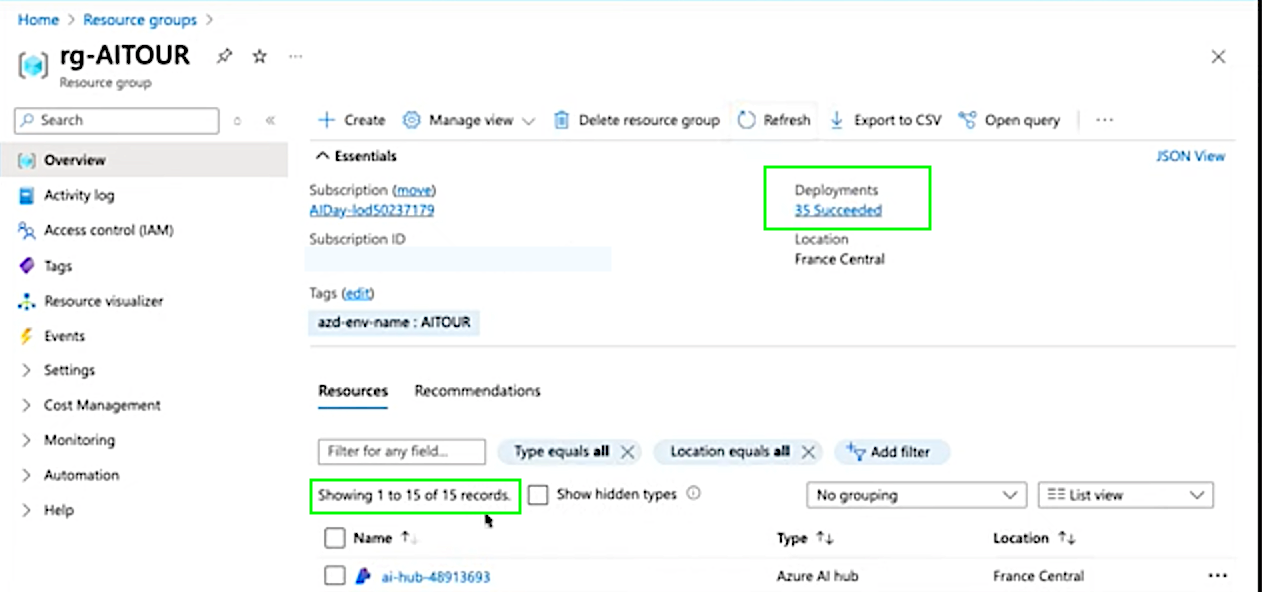Collapse the sidebar with double chevron
The image size is (1262, 592).
(x=270, y=121)
